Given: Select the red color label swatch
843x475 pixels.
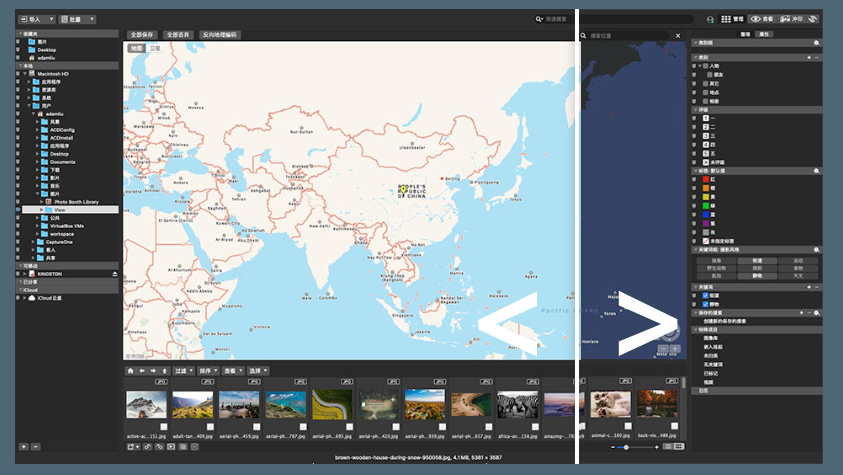Looking at the screenshot, I should (706, 179).
